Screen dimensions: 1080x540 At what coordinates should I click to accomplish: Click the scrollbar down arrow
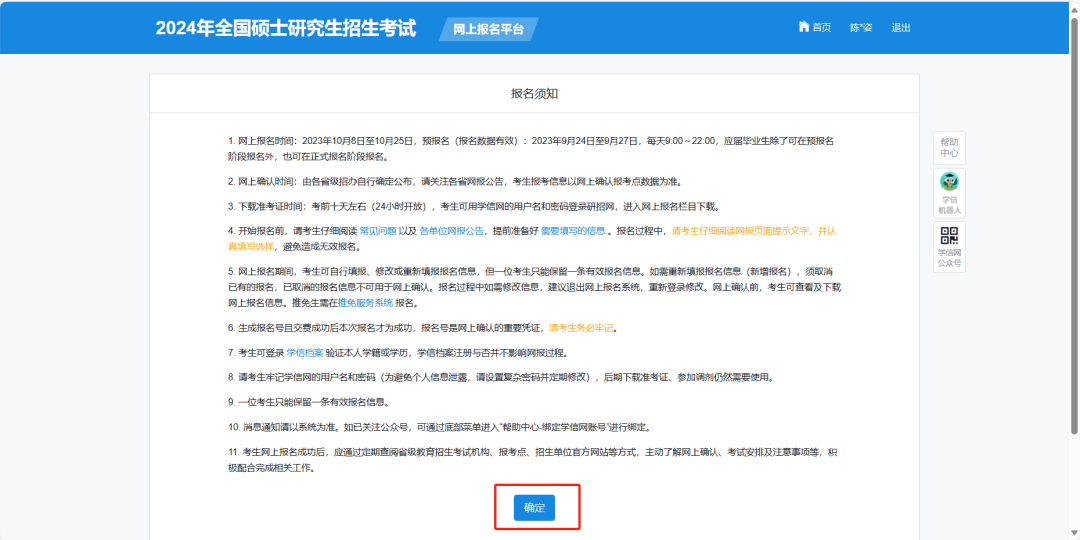click(1074, 533)
